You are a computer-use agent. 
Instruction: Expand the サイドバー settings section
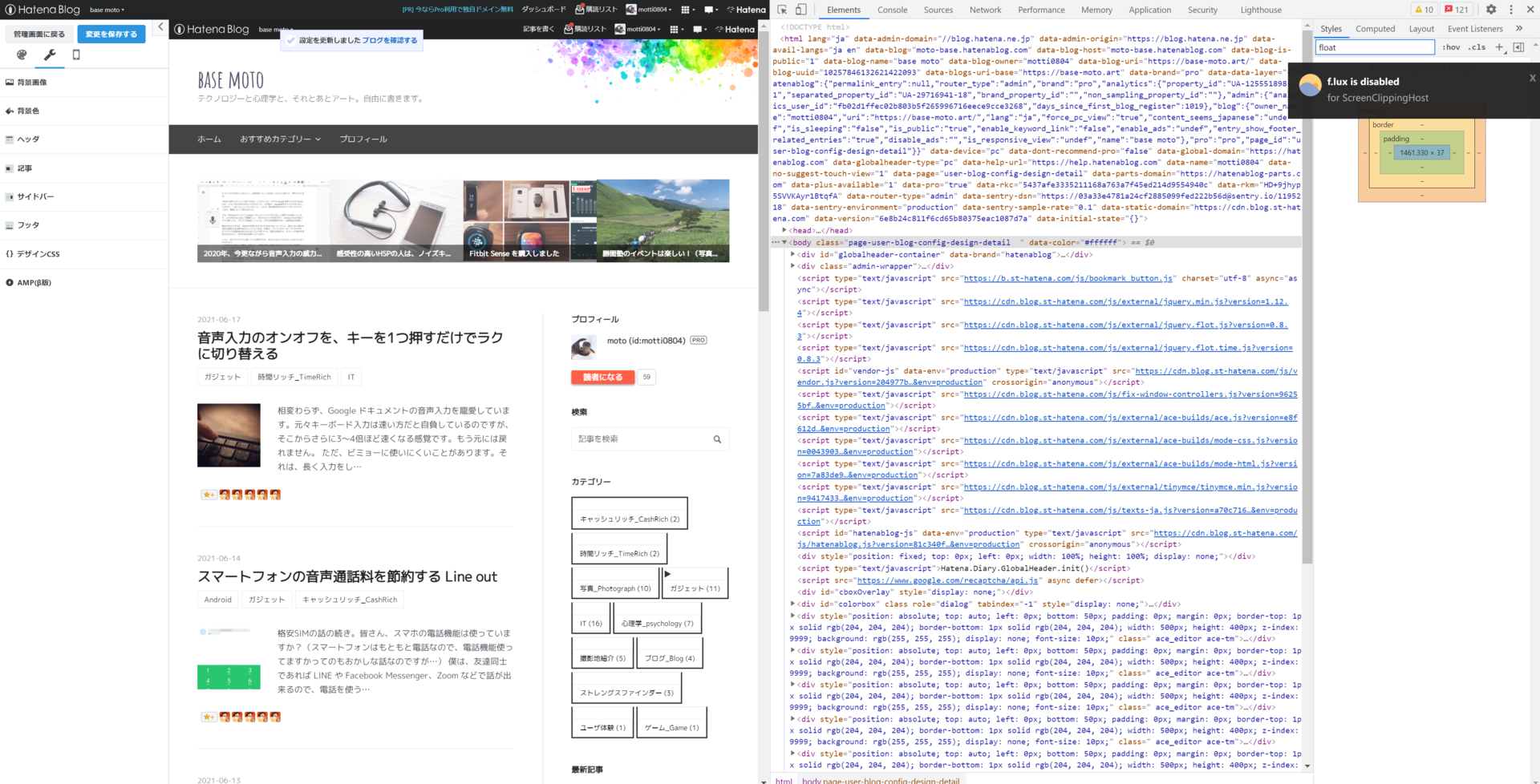[84, 196]
